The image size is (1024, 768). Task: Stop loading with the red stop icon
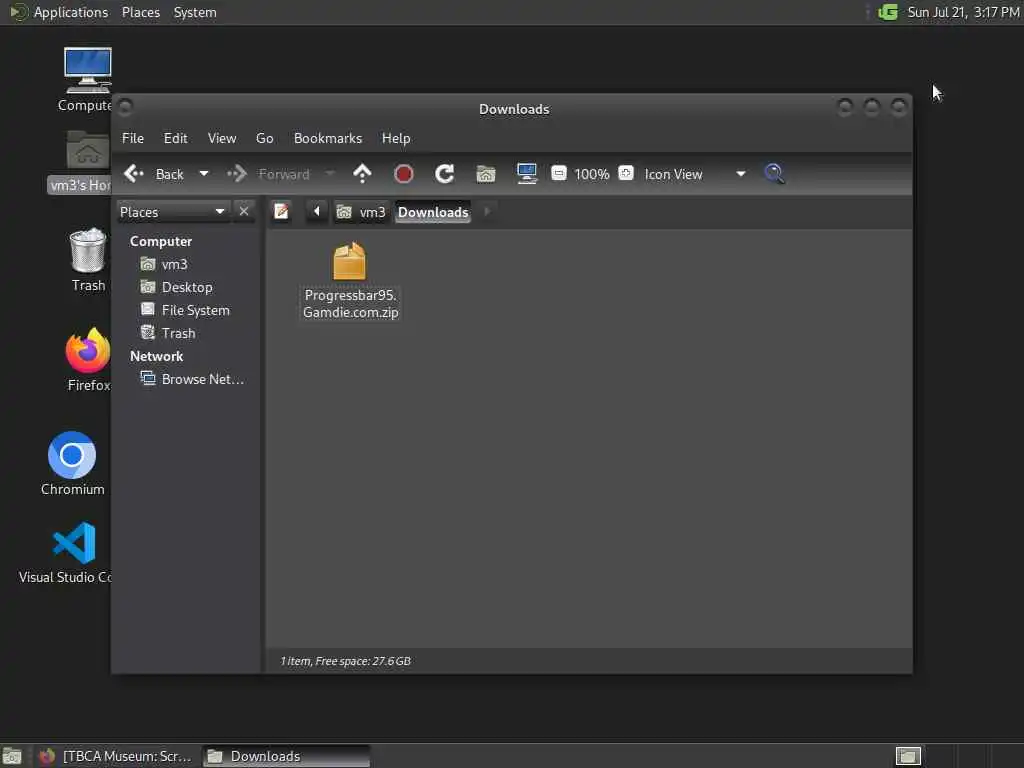coord(404,174)
